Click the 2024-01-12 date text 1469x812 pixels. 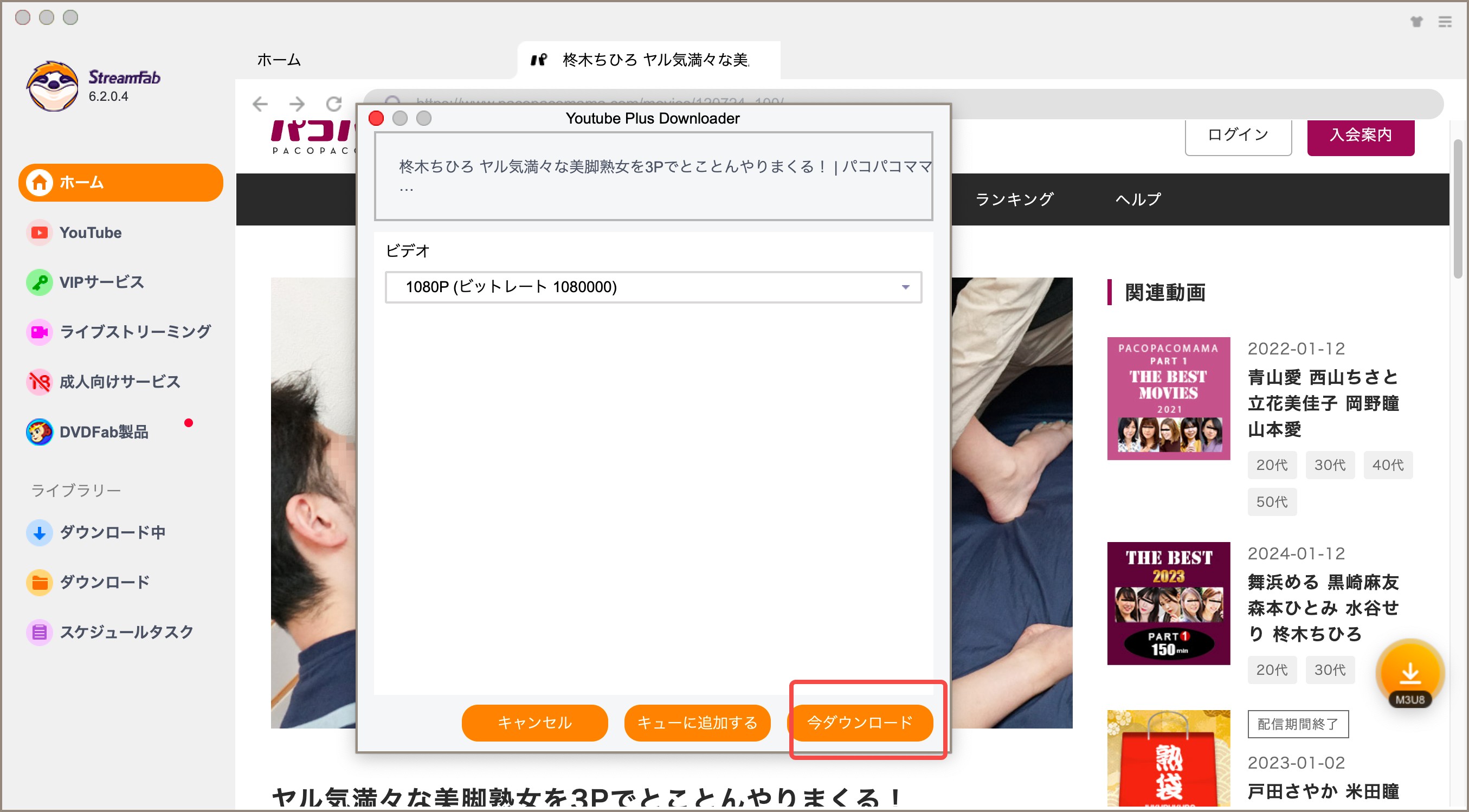(x=1296, y=553)
